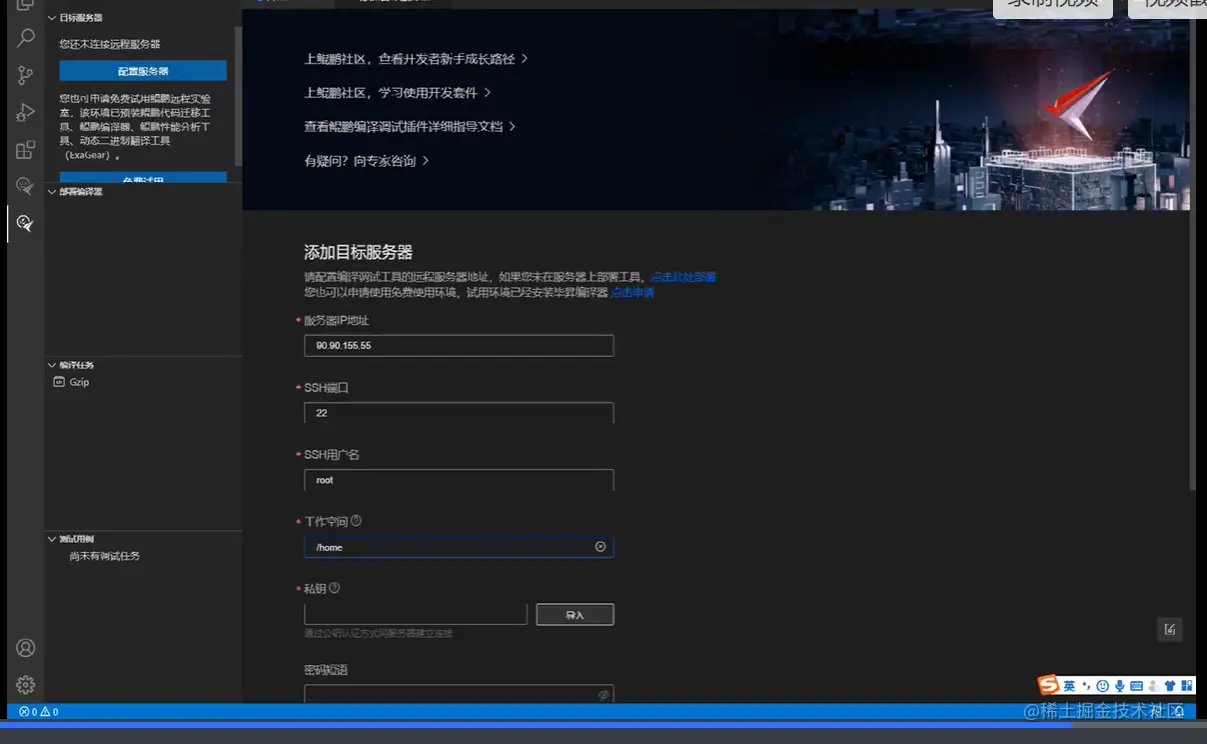Click the SSH port field showing 22
The height and width of the screenshot is (744, 1207).
pos(459,413)
